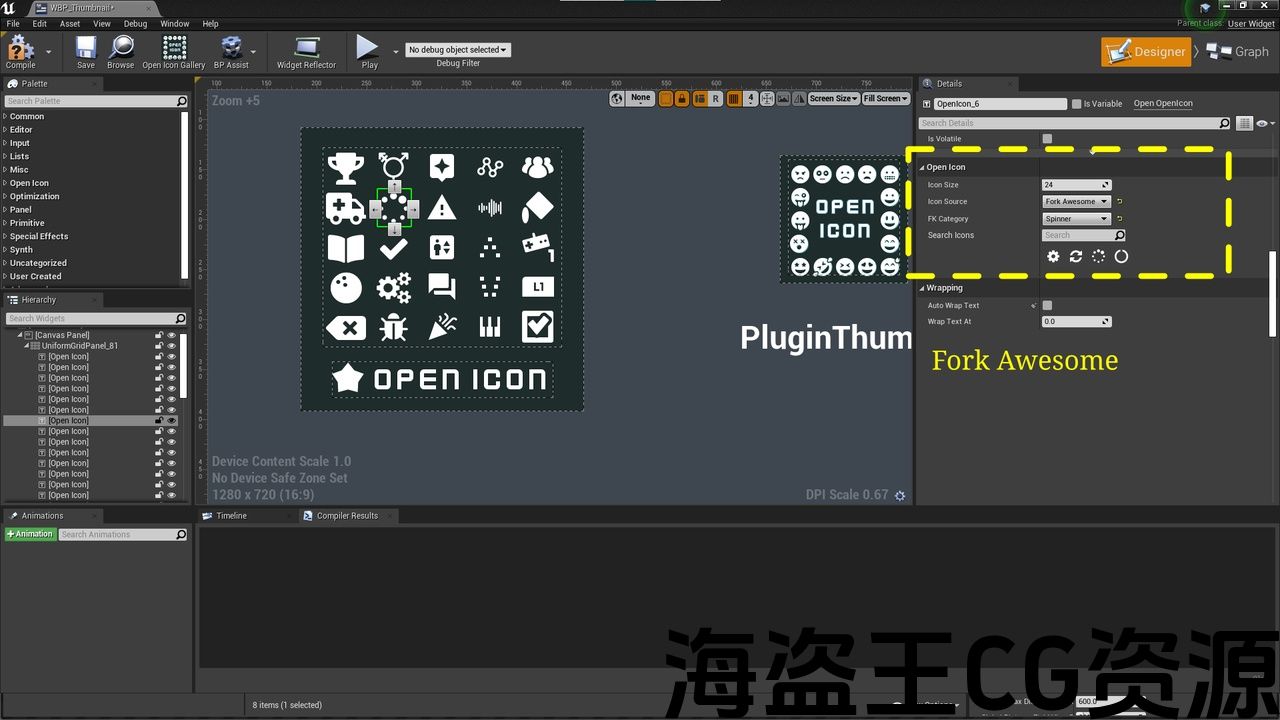This screenshot has width=1280, height=720.
Task: Click the Compile toolbar icon
Action: tap(20, 51)
